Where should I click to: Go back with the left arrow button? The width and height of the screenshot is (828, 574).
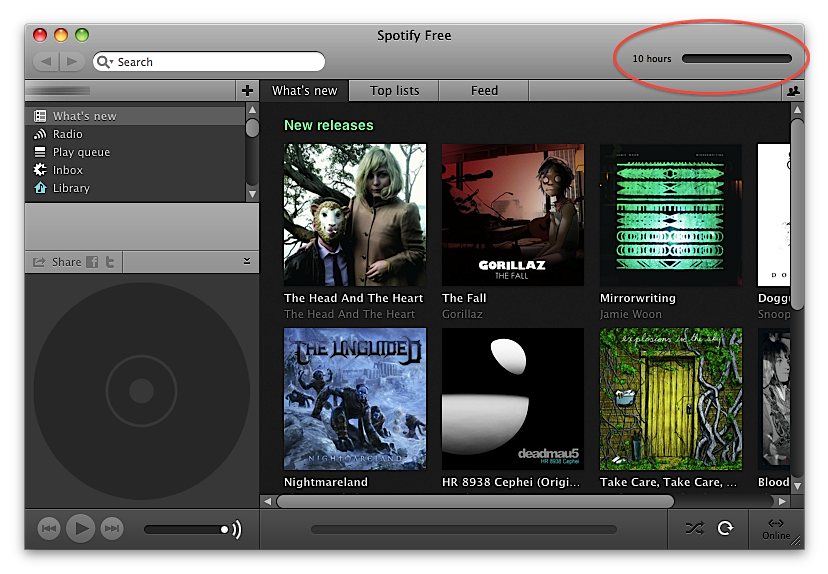coord(46,62)
